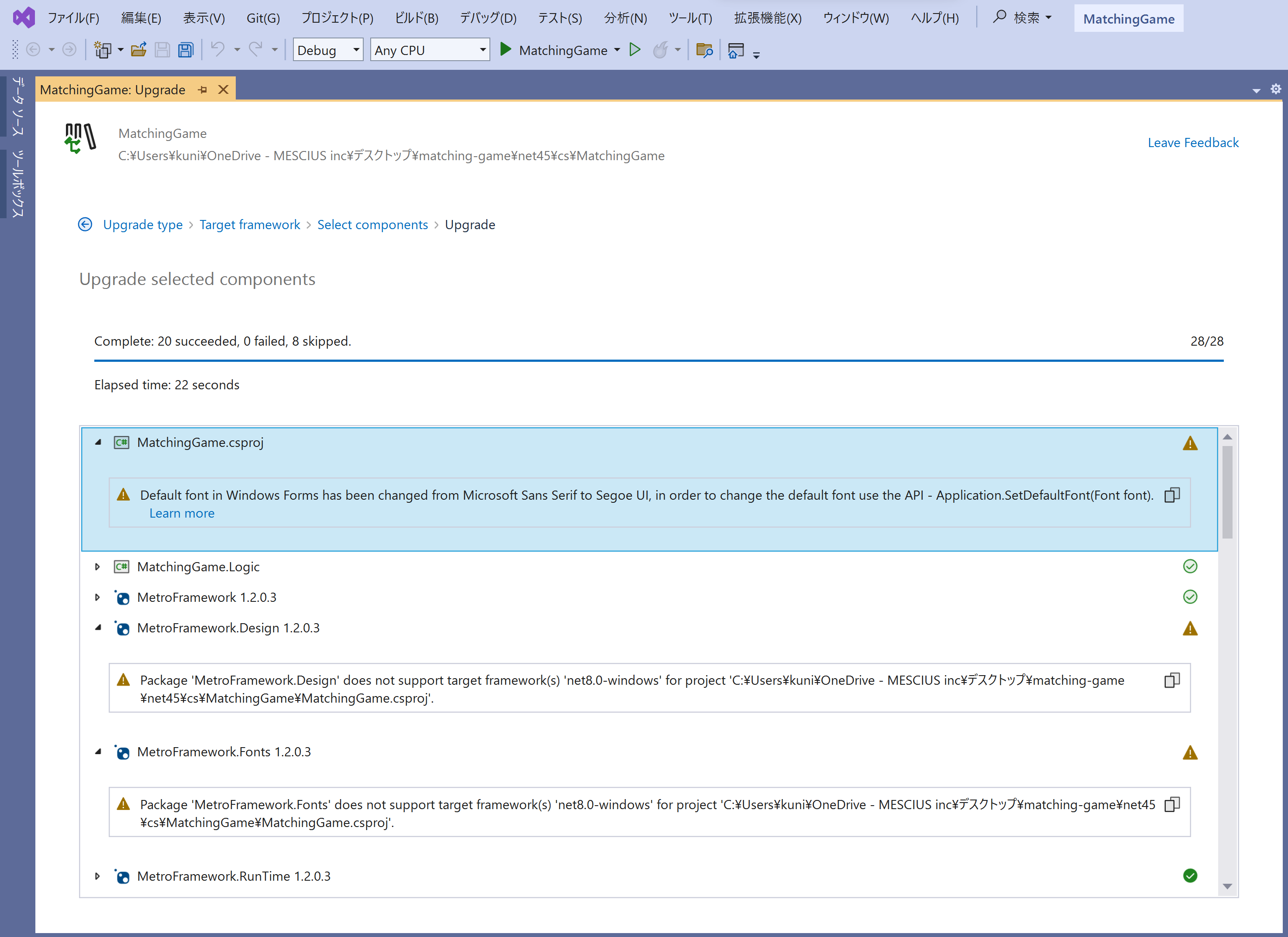
Task: Click the warning icon on MetroFramework.Design row
Action: [x=1190, y=629]
